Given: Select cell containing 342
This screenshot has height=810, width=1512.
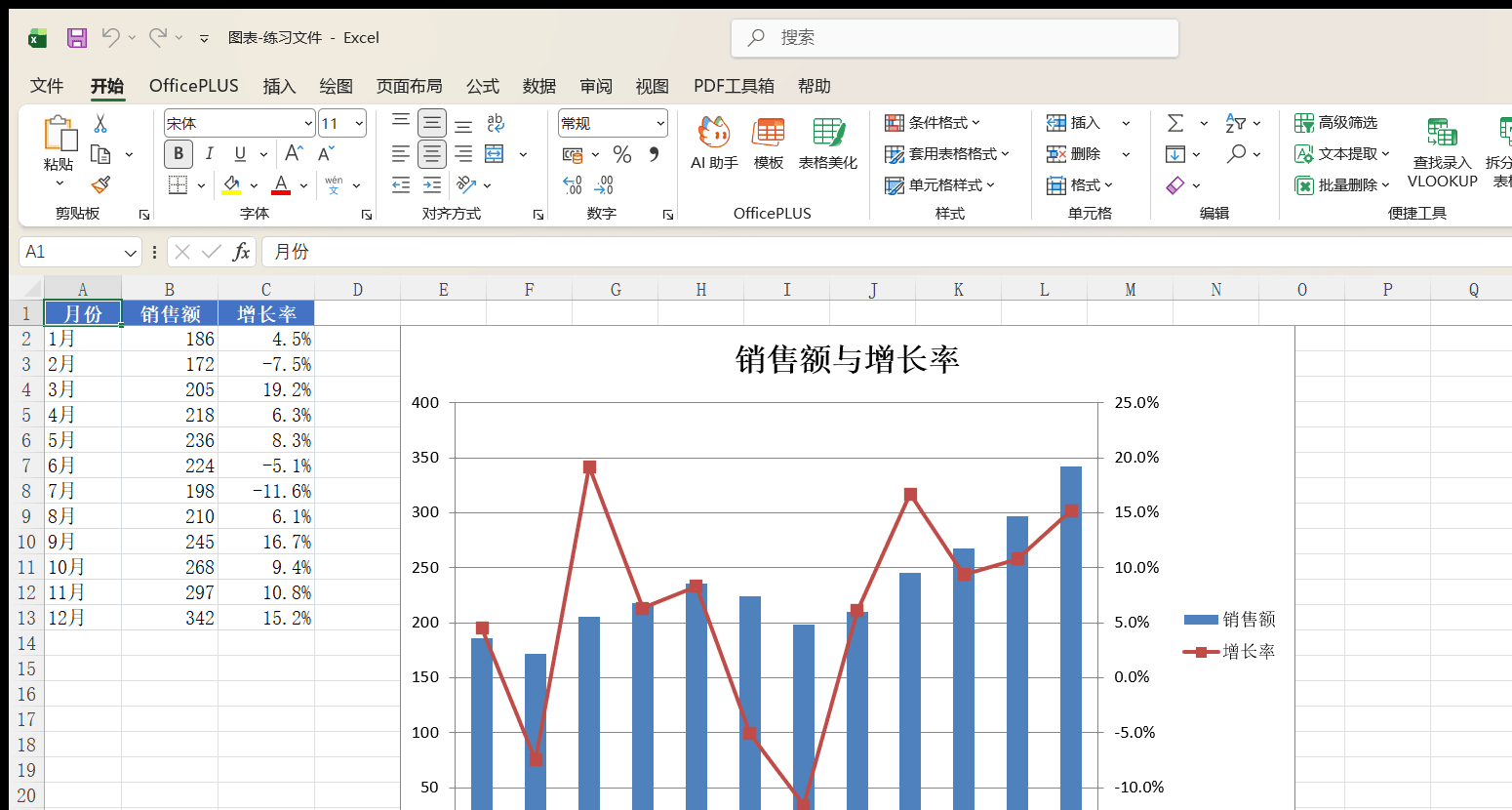Looking at the screenshot, I should click(x=170, y=618).
